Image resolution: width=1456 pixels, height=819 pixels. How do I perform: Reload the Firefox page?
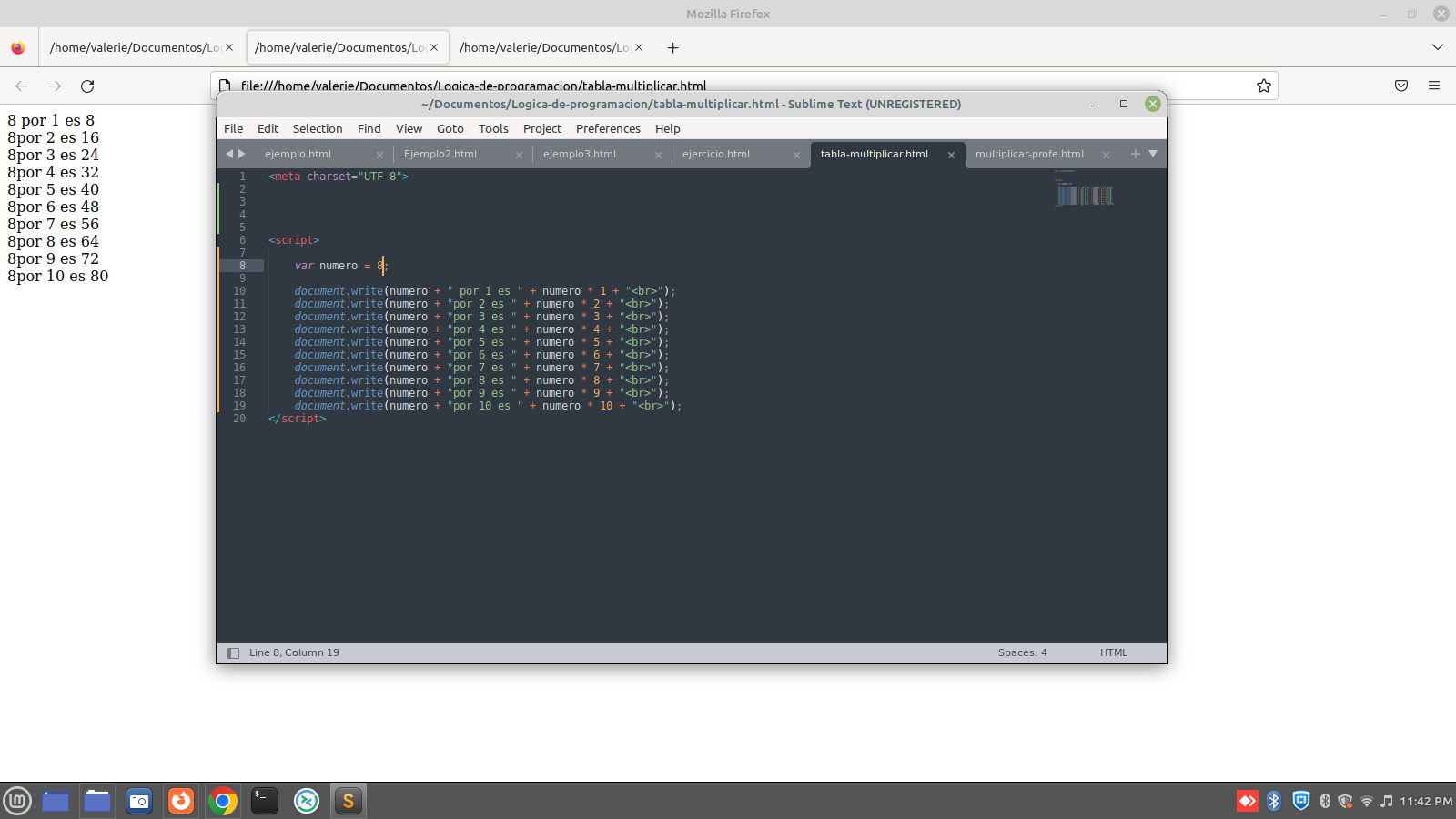(87, 86)
